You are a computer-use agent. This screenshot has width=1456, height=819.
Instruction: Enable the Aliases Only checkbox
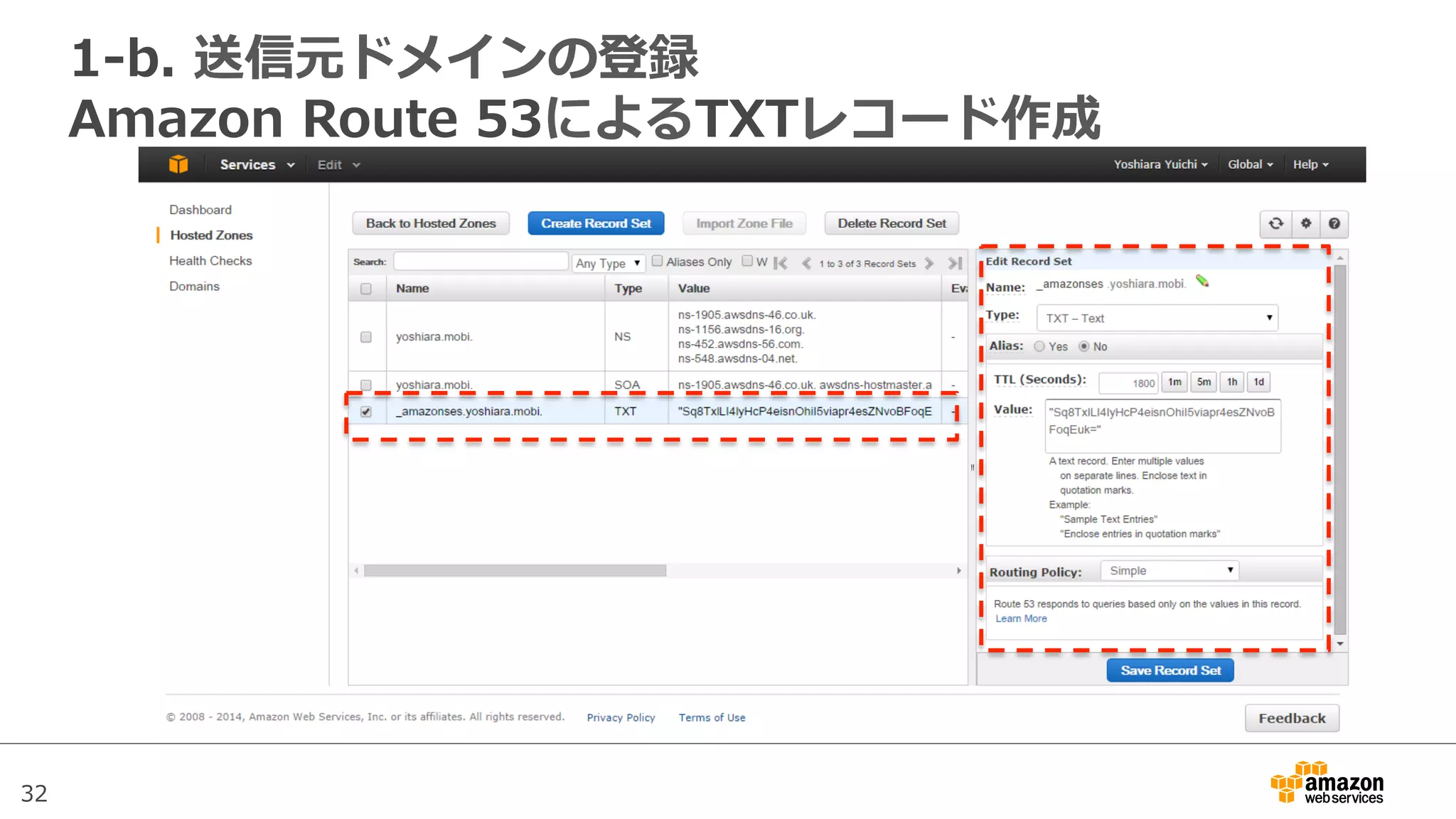658,261
